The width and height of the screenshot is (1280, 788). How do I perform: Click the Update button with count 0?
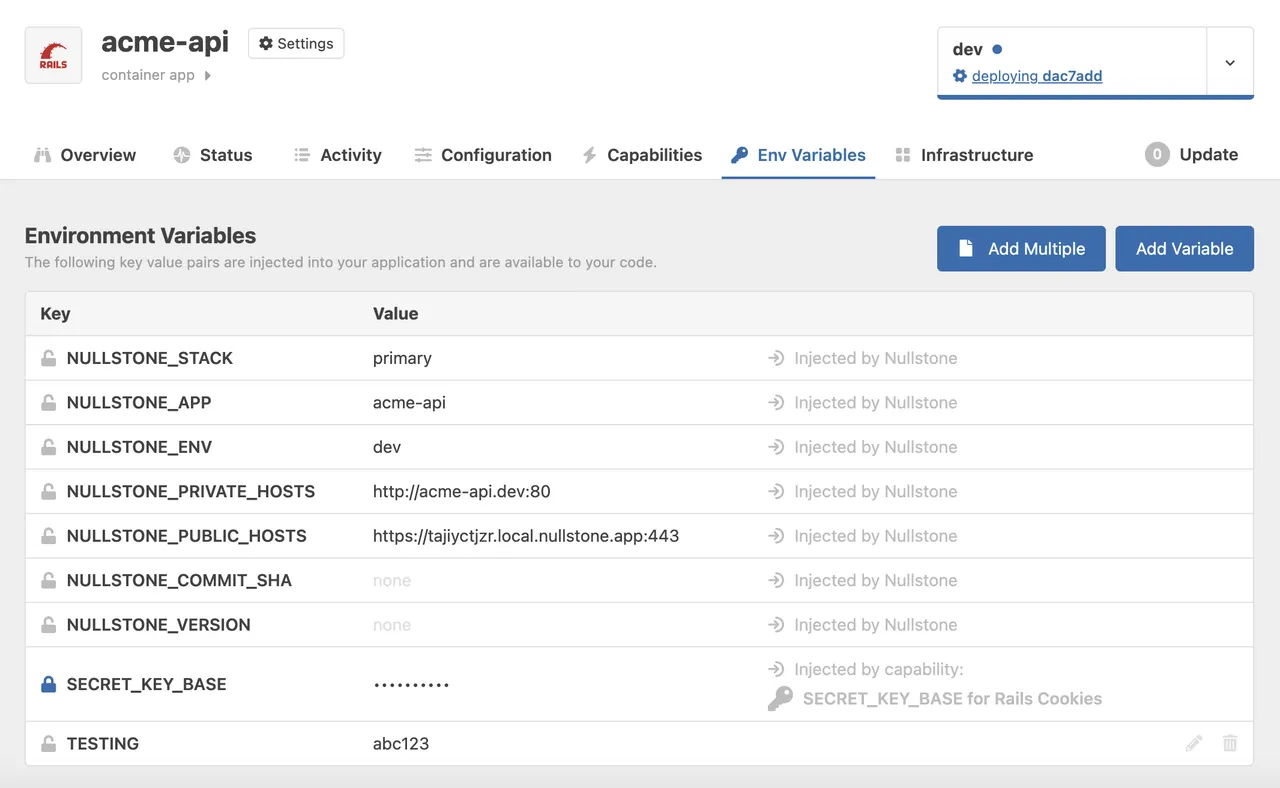click(1192, 155)
